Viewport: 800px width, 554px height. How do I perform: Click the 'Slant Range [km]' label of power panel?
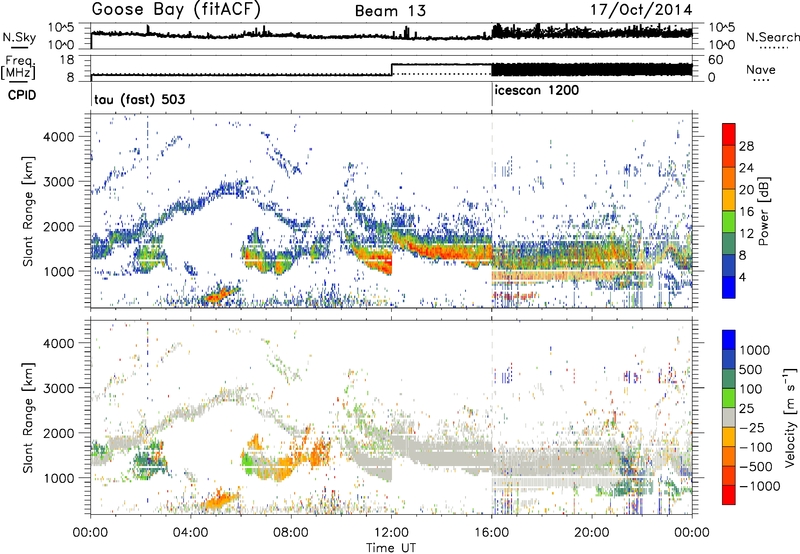pos(28,211)
